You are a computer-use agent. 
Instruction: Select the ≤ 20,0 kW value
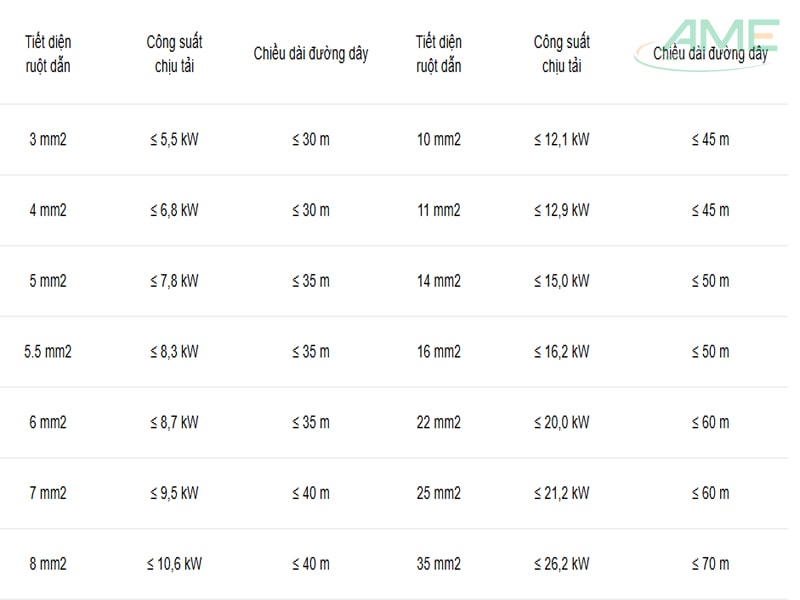[562, 422]
